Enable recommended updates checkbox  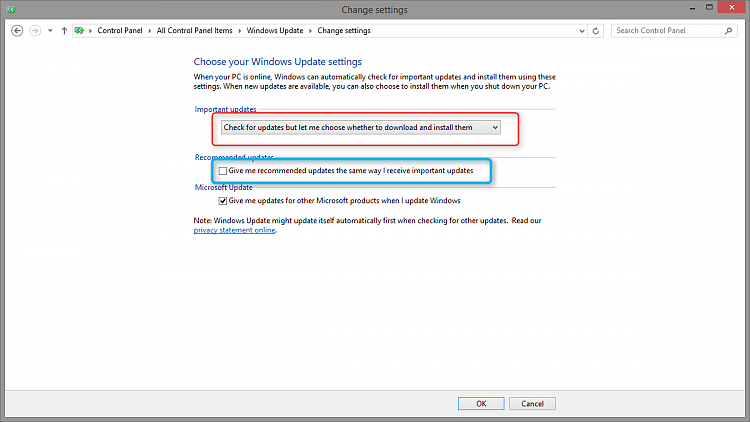(x=223, y=171)
